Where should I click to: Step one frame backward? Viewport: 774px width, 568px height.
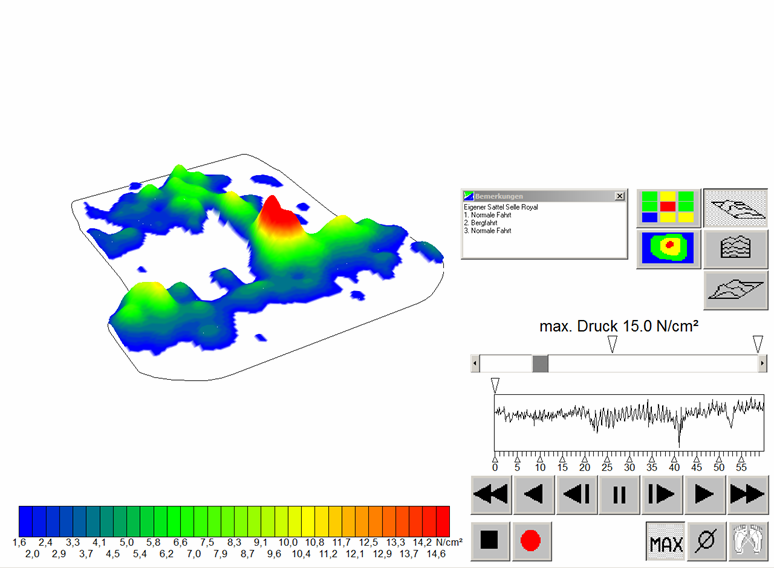(577, 494)
